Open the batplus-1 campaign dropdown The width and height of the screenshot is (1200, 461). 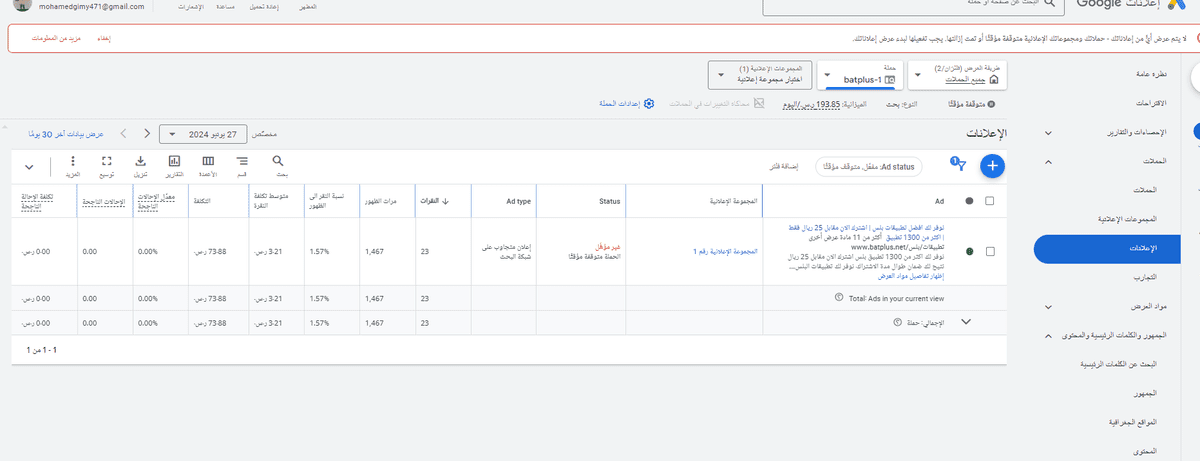860,77
